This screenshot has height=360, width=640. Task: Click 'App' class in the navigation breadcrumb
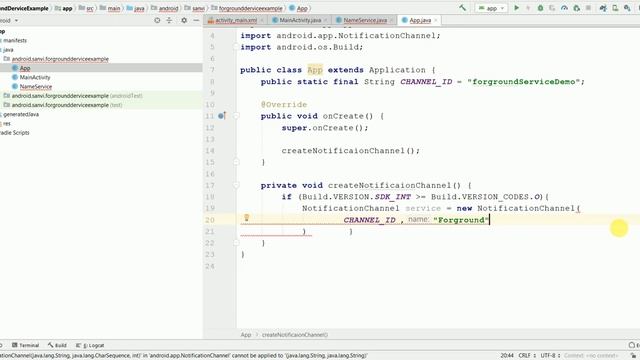coord(302,8)
